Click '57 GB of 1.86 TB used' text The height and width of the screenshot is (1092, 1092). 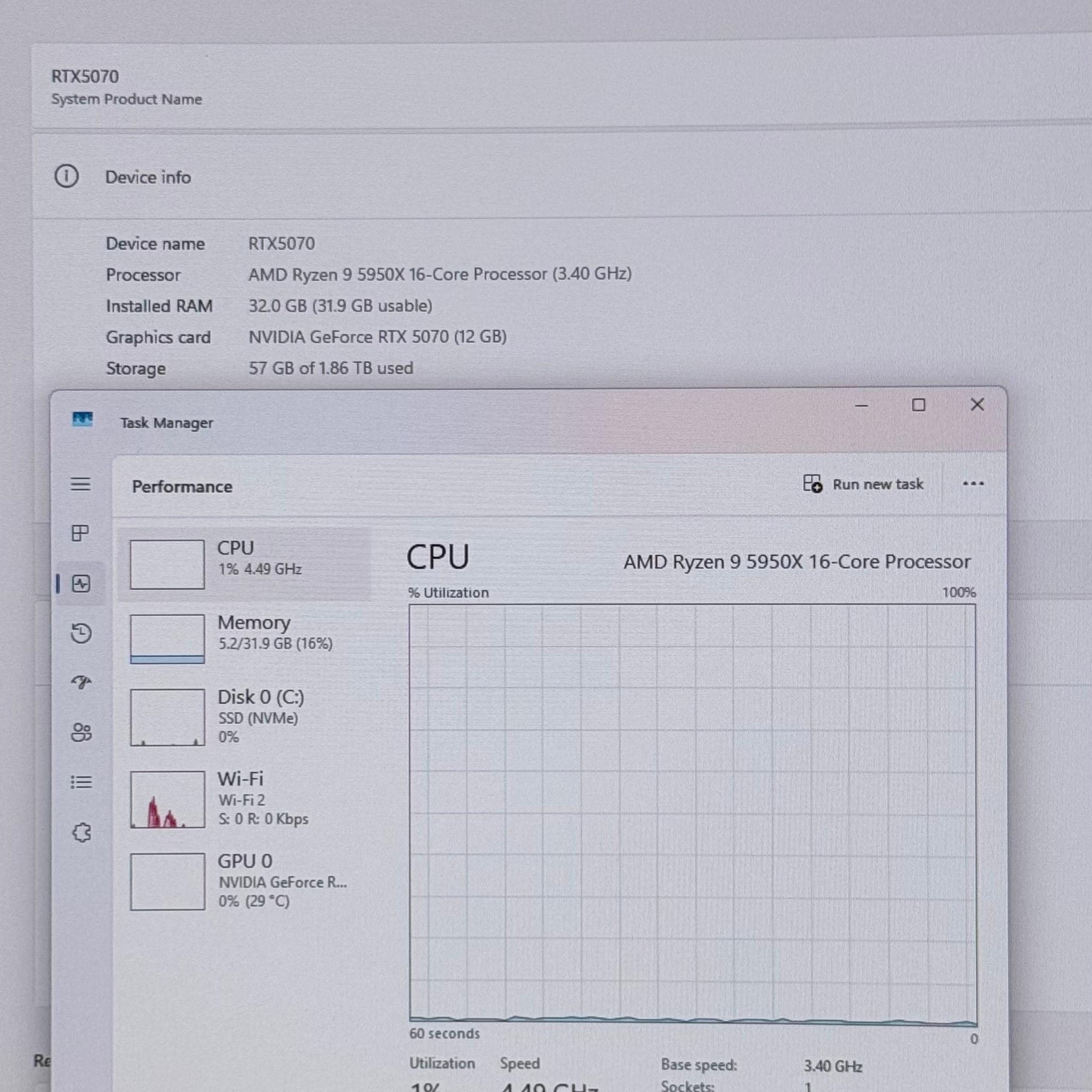(x=331, y=368)
